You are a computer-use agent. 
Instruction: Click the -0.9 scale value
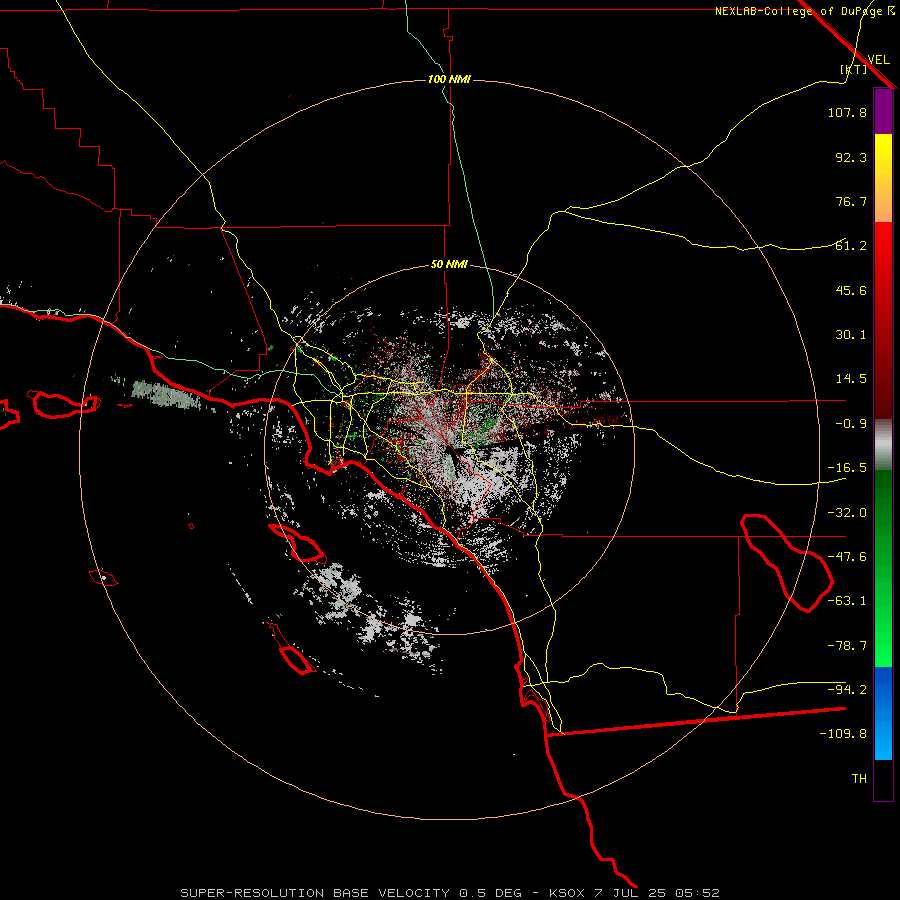851,424
